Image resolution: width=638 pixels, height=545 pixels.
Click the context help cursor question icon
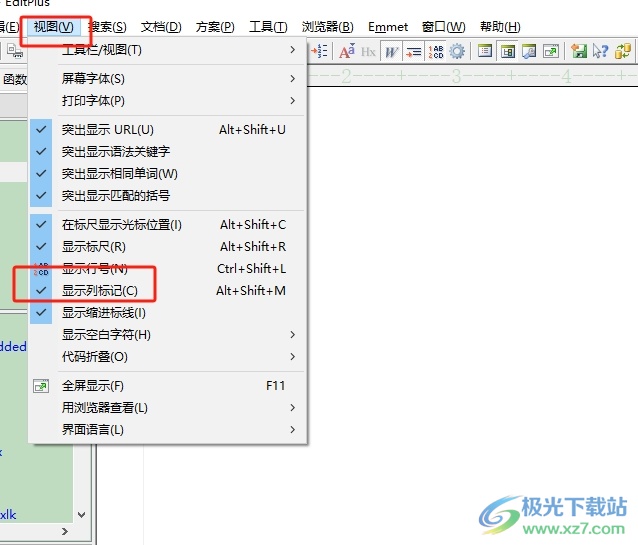point(600,51)
